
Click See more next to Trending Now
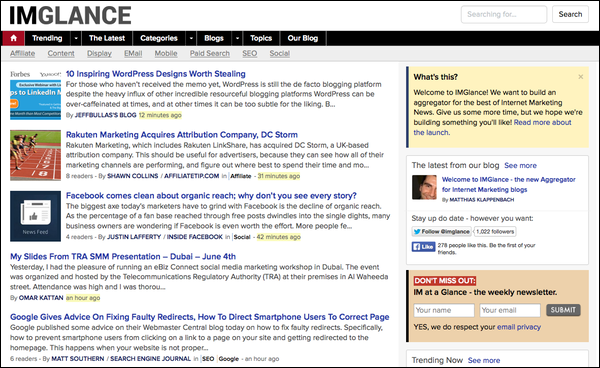point(484,360)
